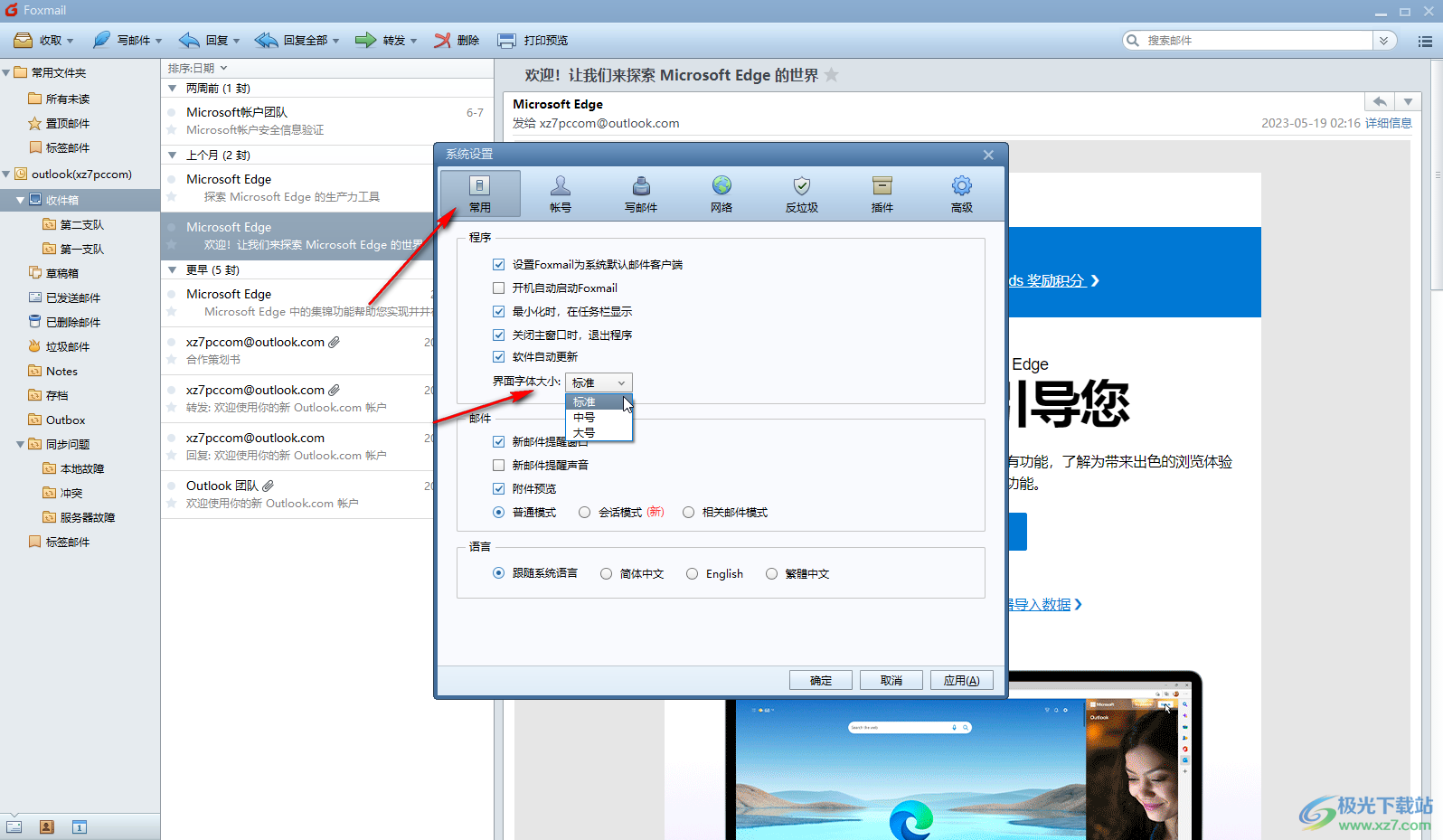
Task: Click the 应用(A) apply button
Action: pyautogui.click(x=961, y=681)
